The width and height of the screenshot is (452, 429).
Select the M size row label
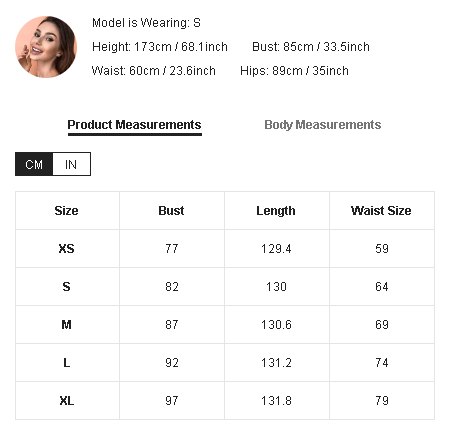(66, 325)
